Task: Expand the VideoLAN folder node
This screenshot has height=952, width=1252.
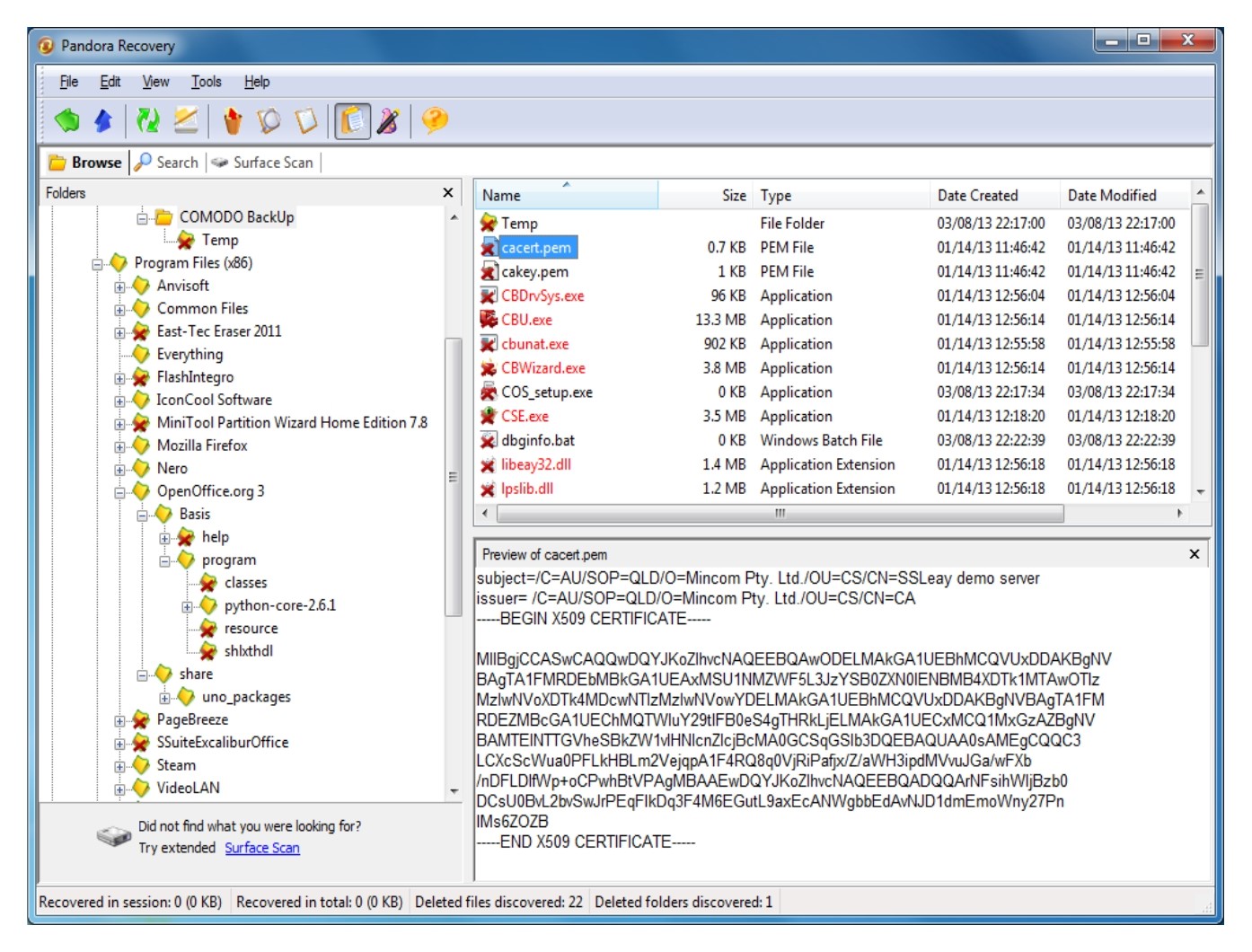Action: tap(119, 789)
